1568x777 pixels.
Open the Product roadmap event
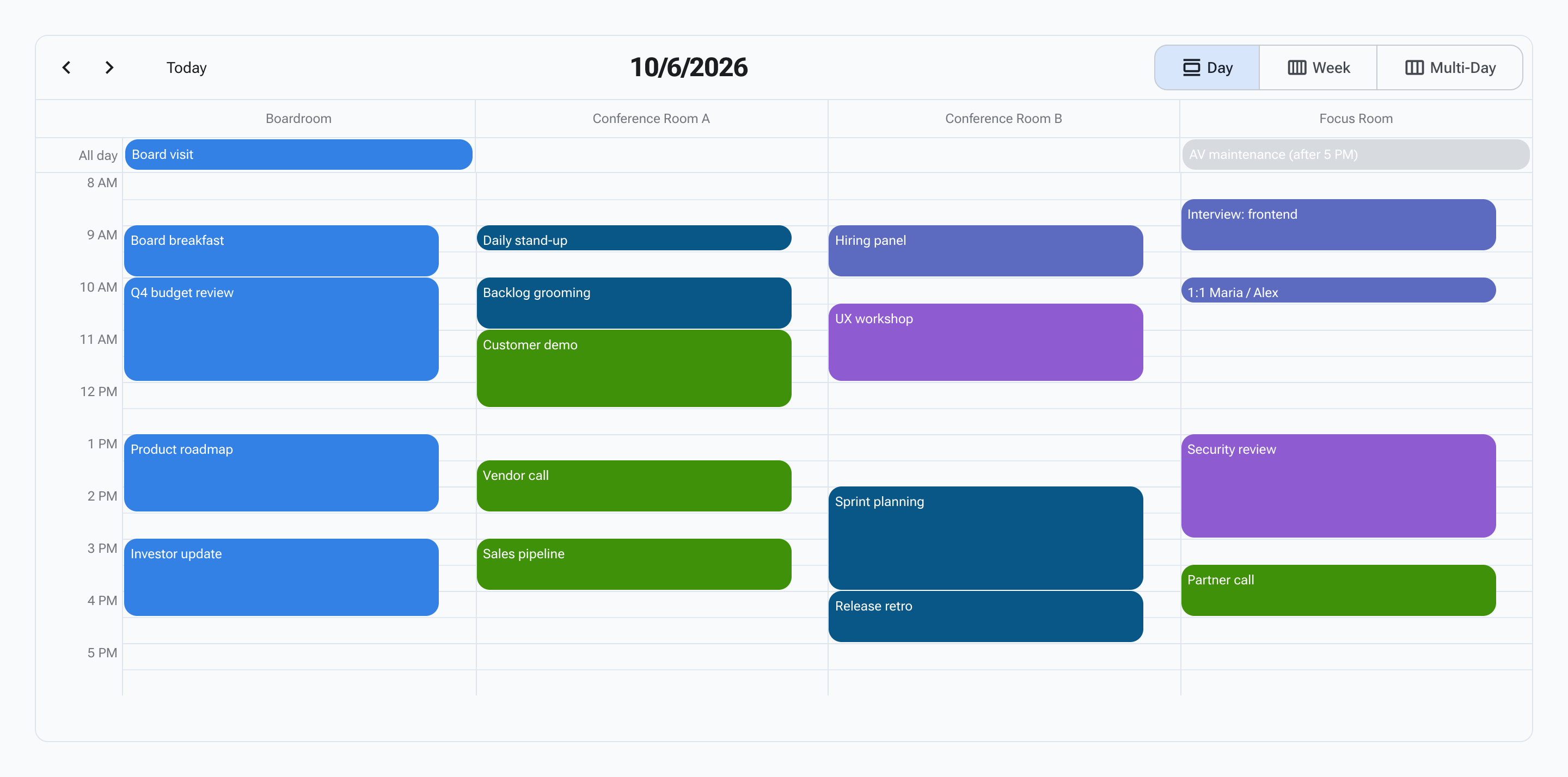[x=281, y=473]
